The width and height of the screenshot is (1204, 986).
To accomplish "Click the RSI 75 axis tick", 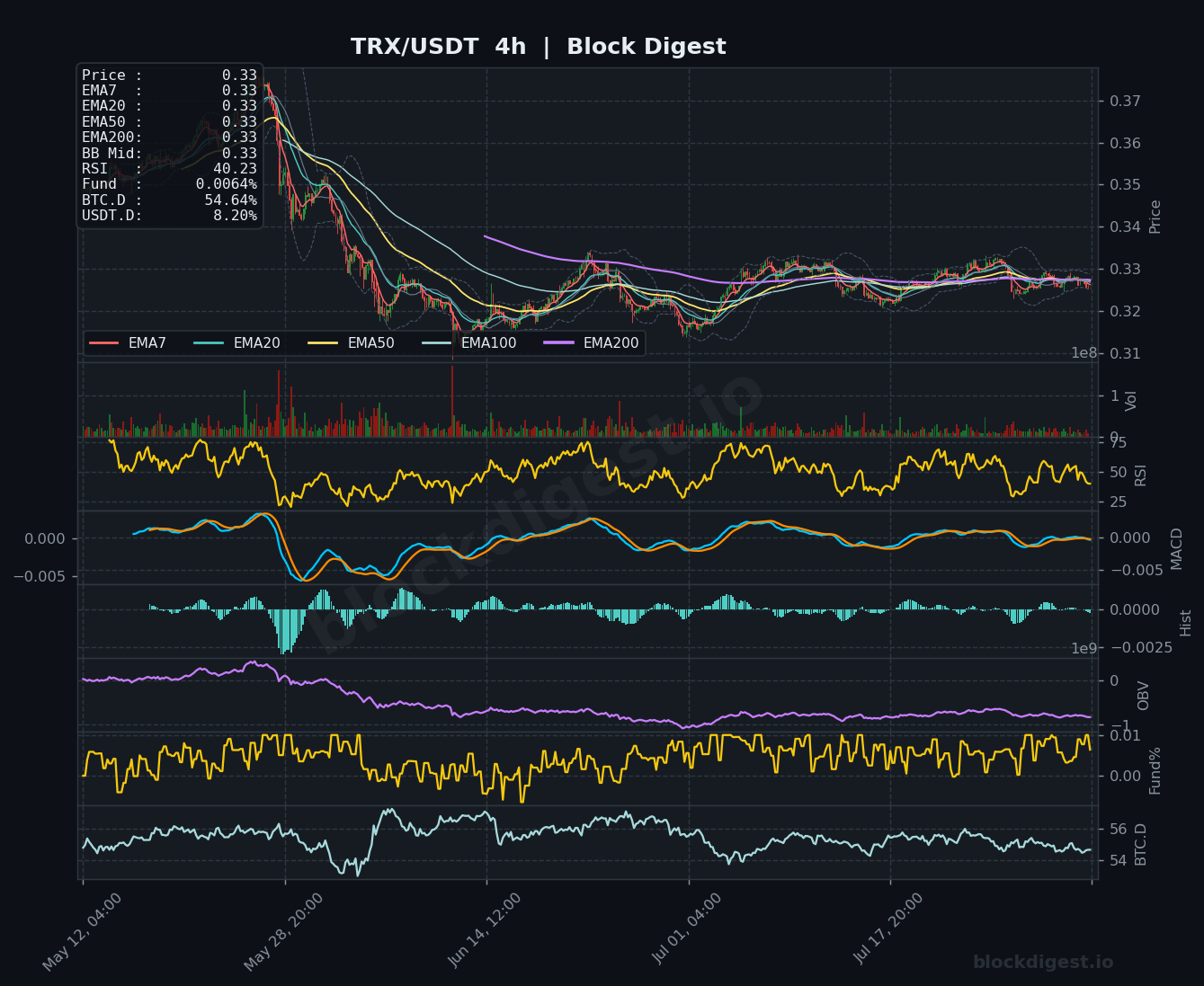I will coord(1118,442).
